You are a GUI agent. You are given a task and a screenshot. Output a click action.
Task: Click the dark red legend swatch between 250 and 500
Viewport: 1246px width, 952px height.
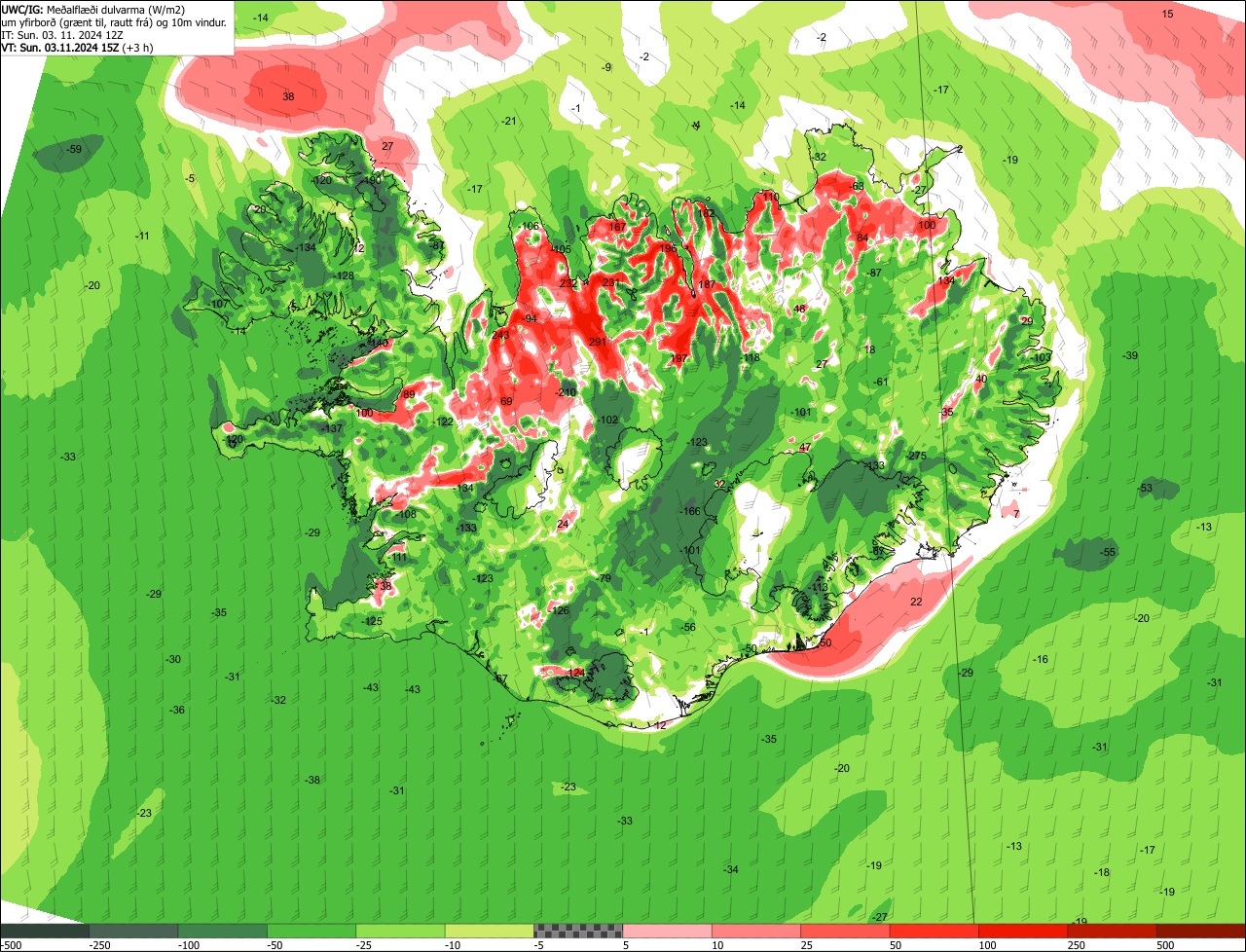coord(1112,931)
